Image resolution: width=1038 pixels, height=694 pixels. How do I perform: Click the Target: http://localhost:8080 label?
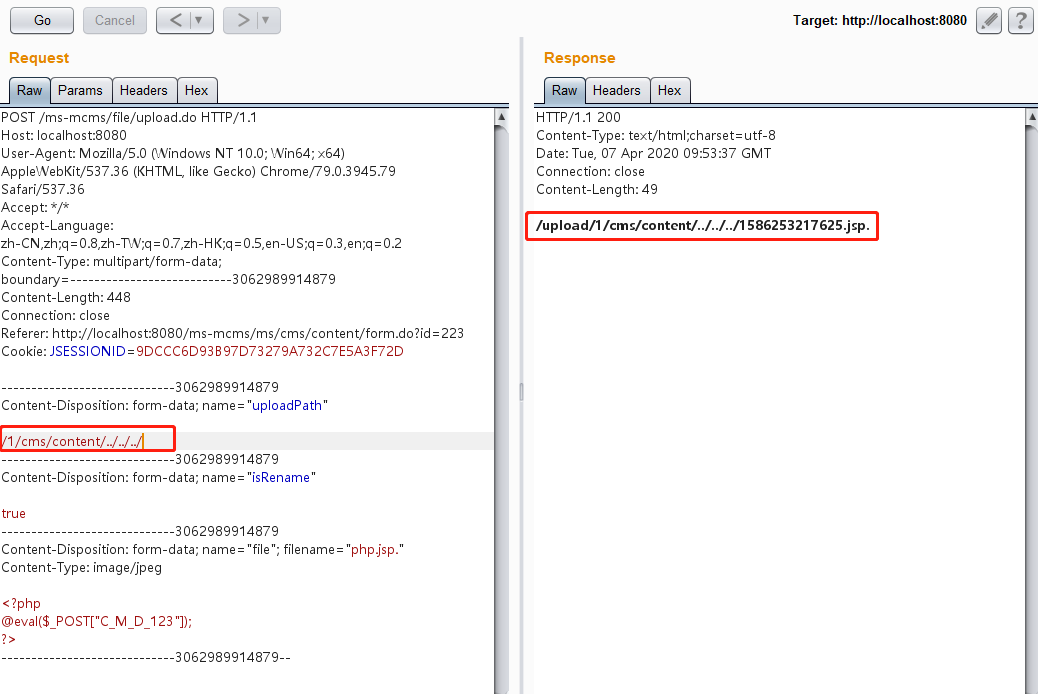point(880,21)
